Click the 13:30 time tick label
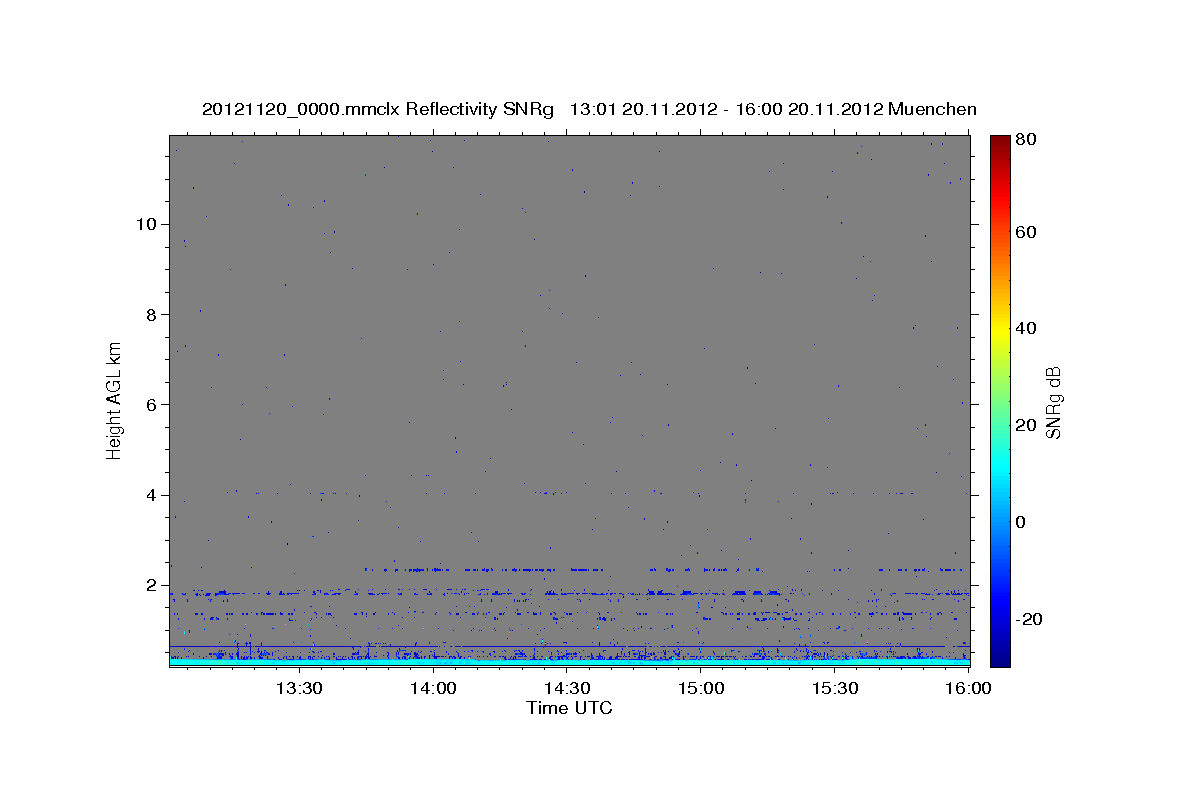This screenshot has height=800, width=1200. [300, 689]
